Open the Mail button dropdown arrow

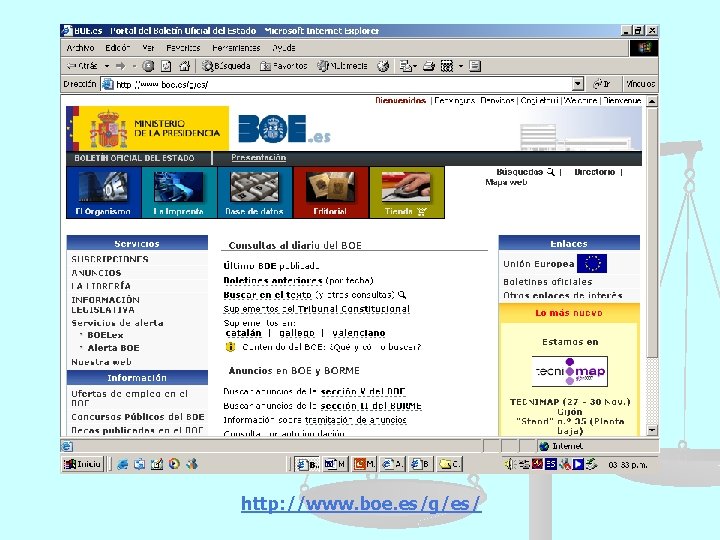click(x=415, y=66)
